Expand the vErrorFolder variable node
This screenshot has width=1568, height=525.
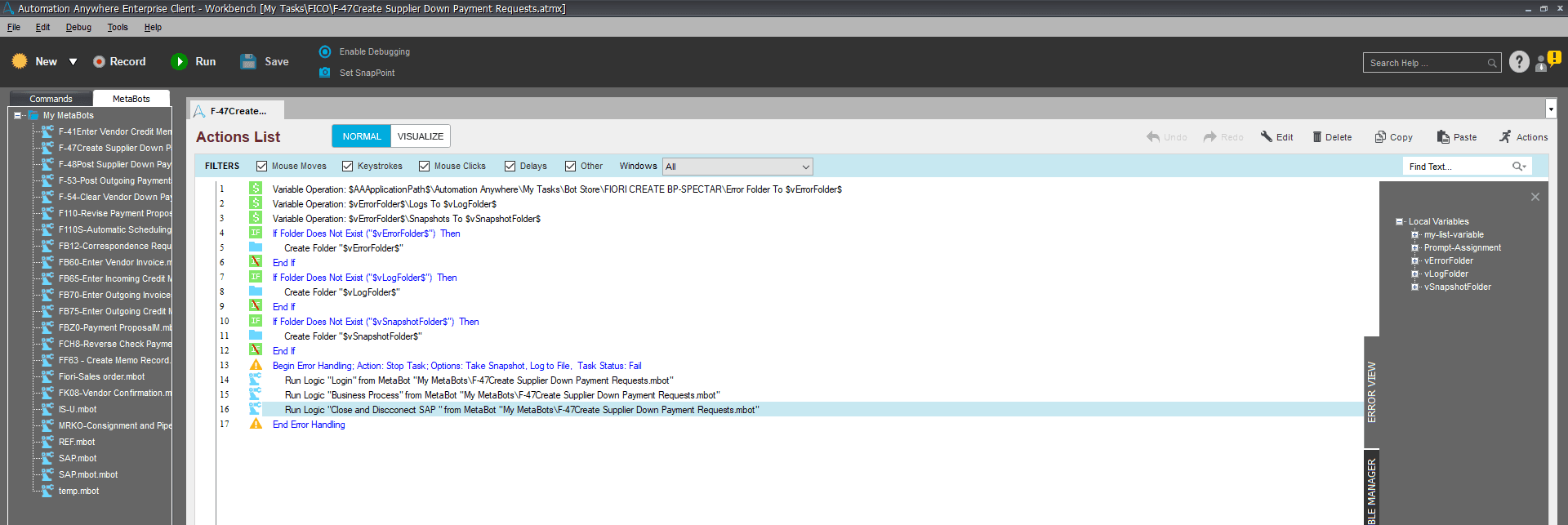coord(1414,260)
